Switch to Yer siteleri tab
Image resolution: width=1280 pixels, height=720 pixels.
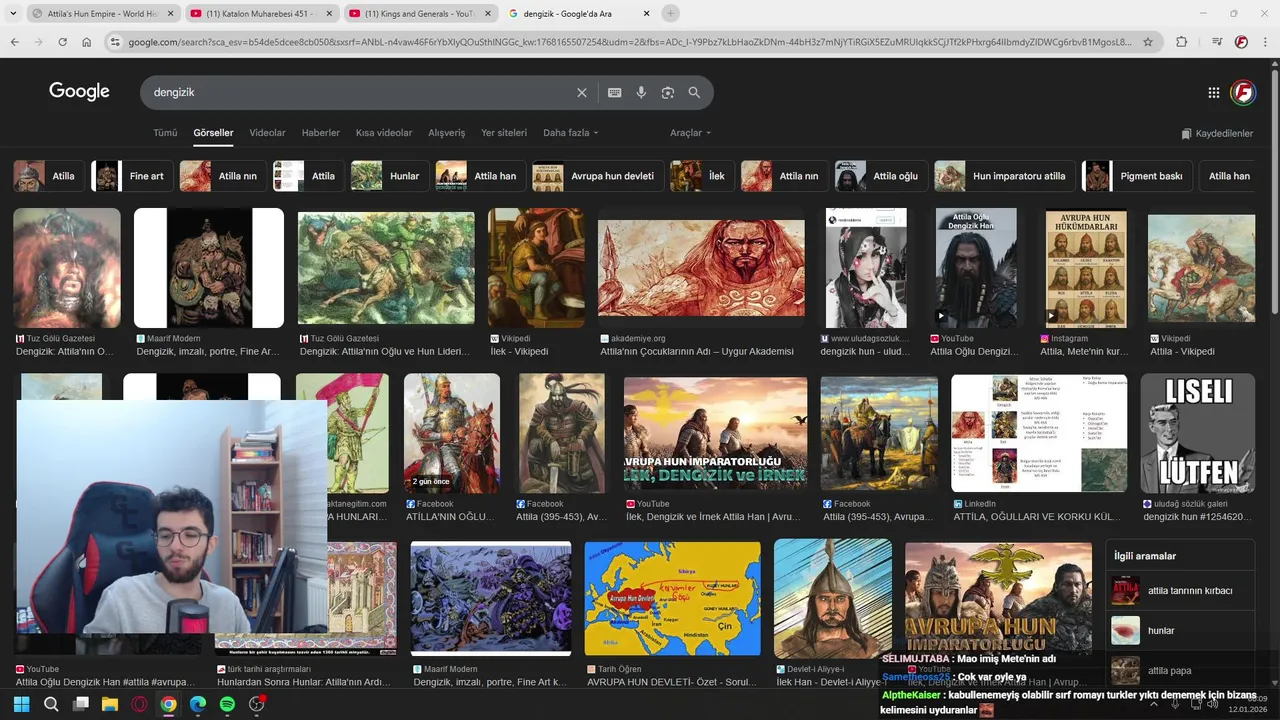point(504,133)
